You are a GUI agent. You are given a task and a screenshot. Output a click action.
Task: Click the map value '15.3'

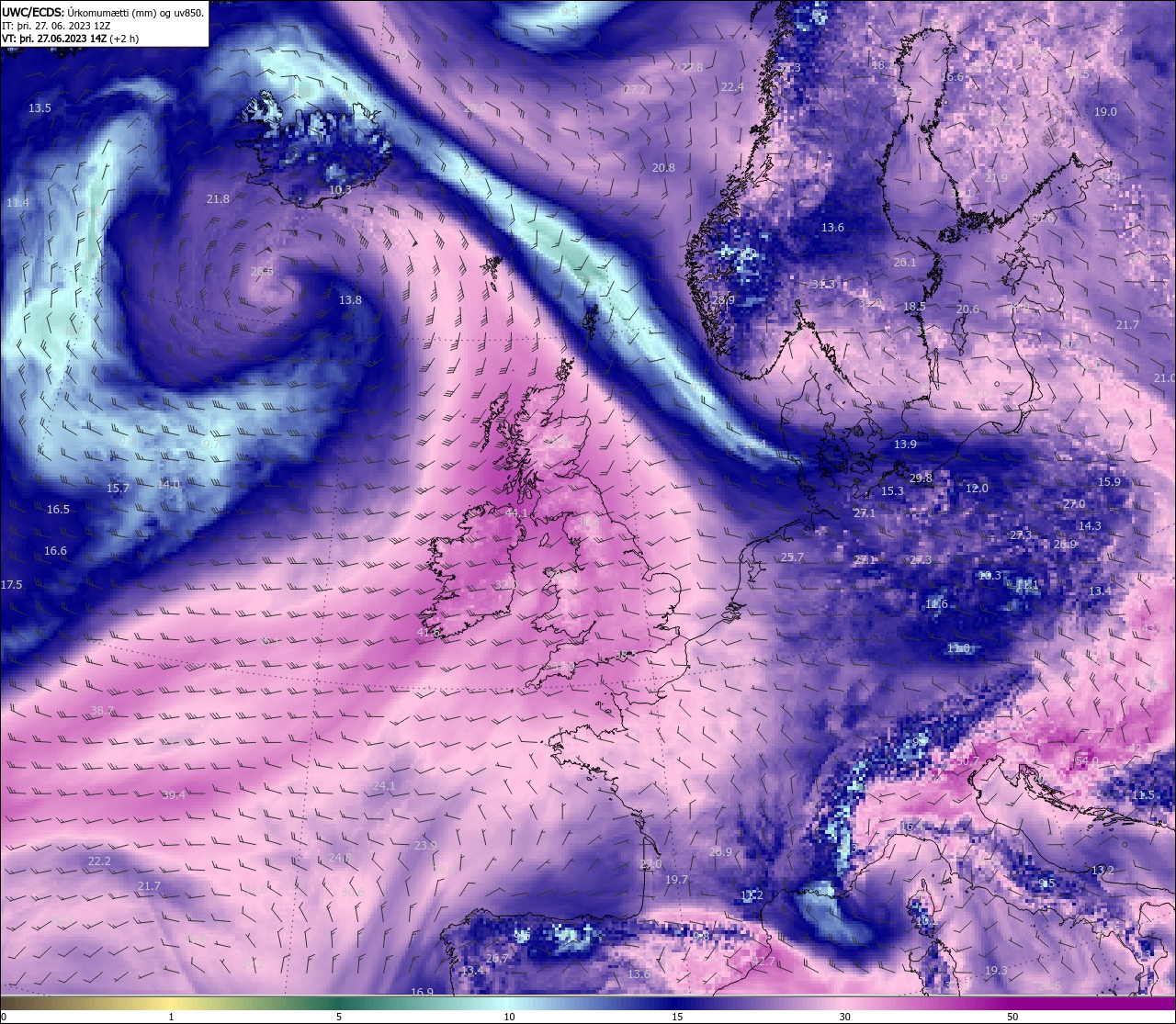pyautogui.click(x=892, y=490)
